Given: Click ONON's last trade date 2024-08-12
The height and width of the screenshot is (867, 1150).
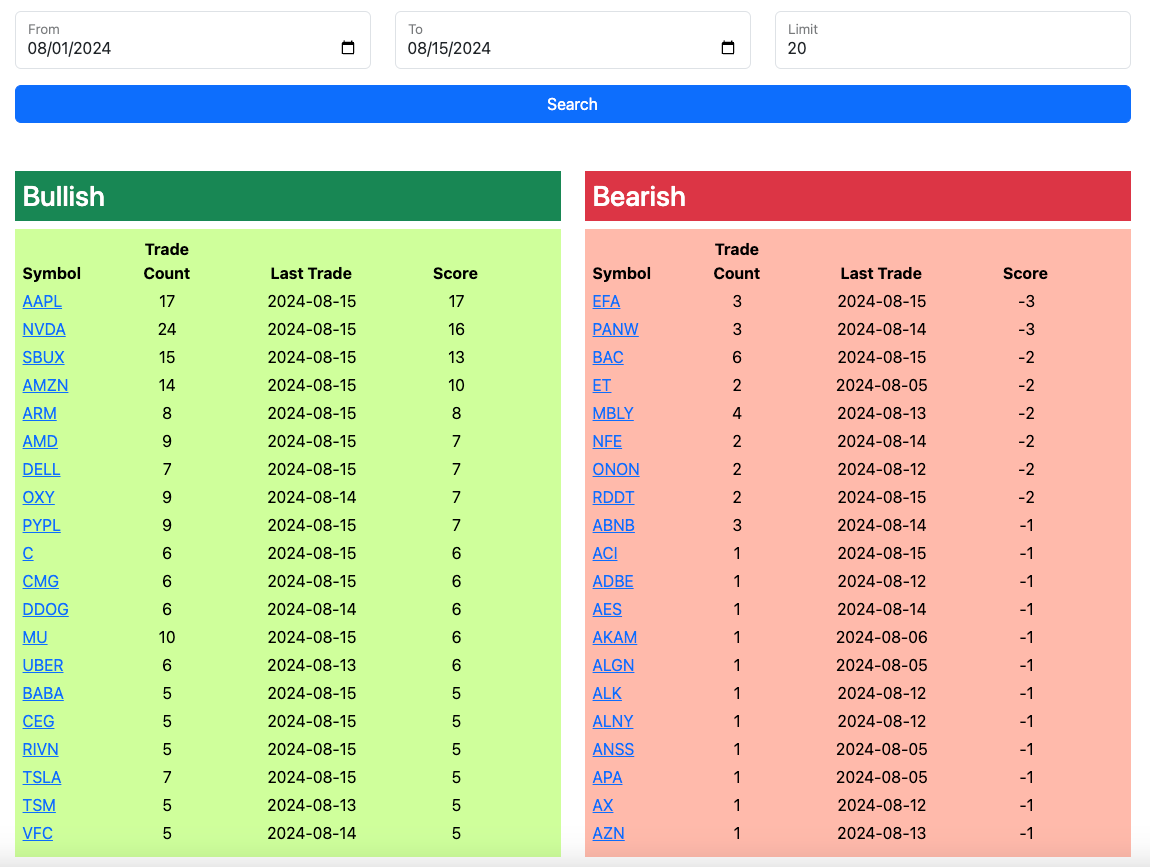Looking at the screenshot, I should [882, 469].
